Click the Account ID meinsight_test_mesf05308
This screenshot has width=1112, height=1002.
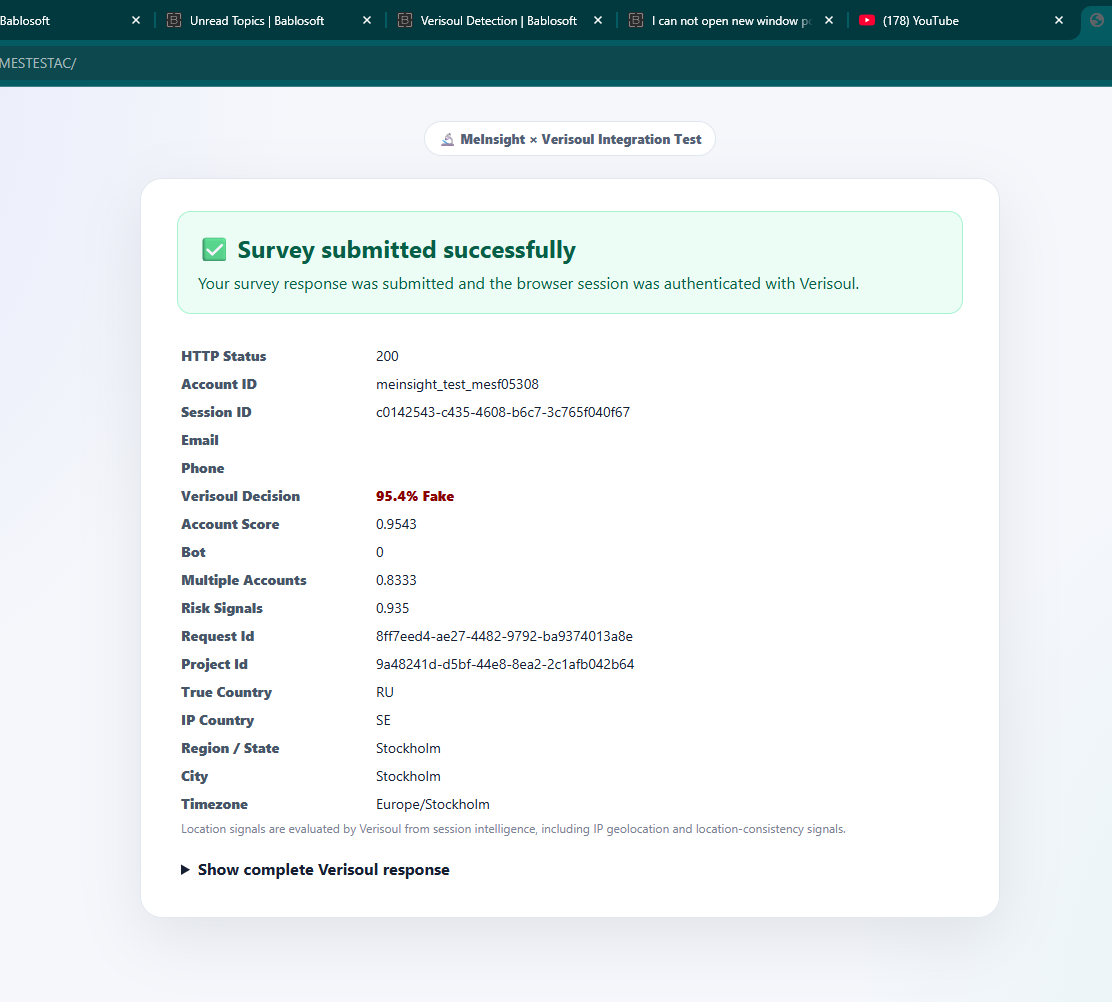457,384
